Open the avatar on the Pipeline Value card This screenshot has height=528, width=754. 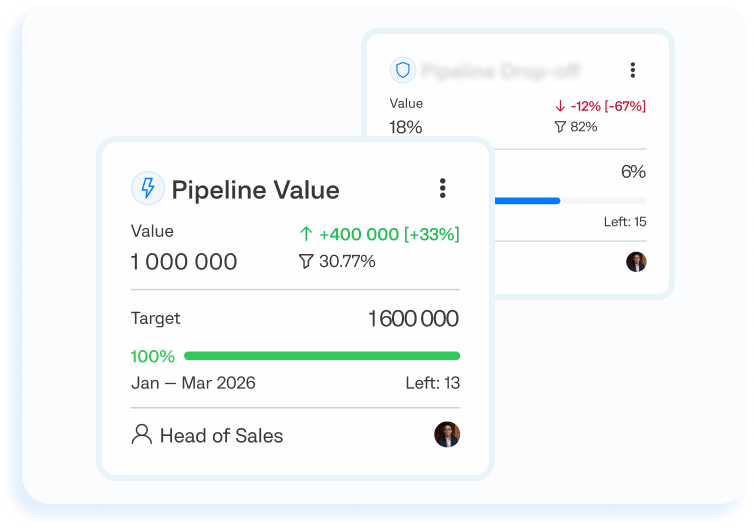coord(447,434)
